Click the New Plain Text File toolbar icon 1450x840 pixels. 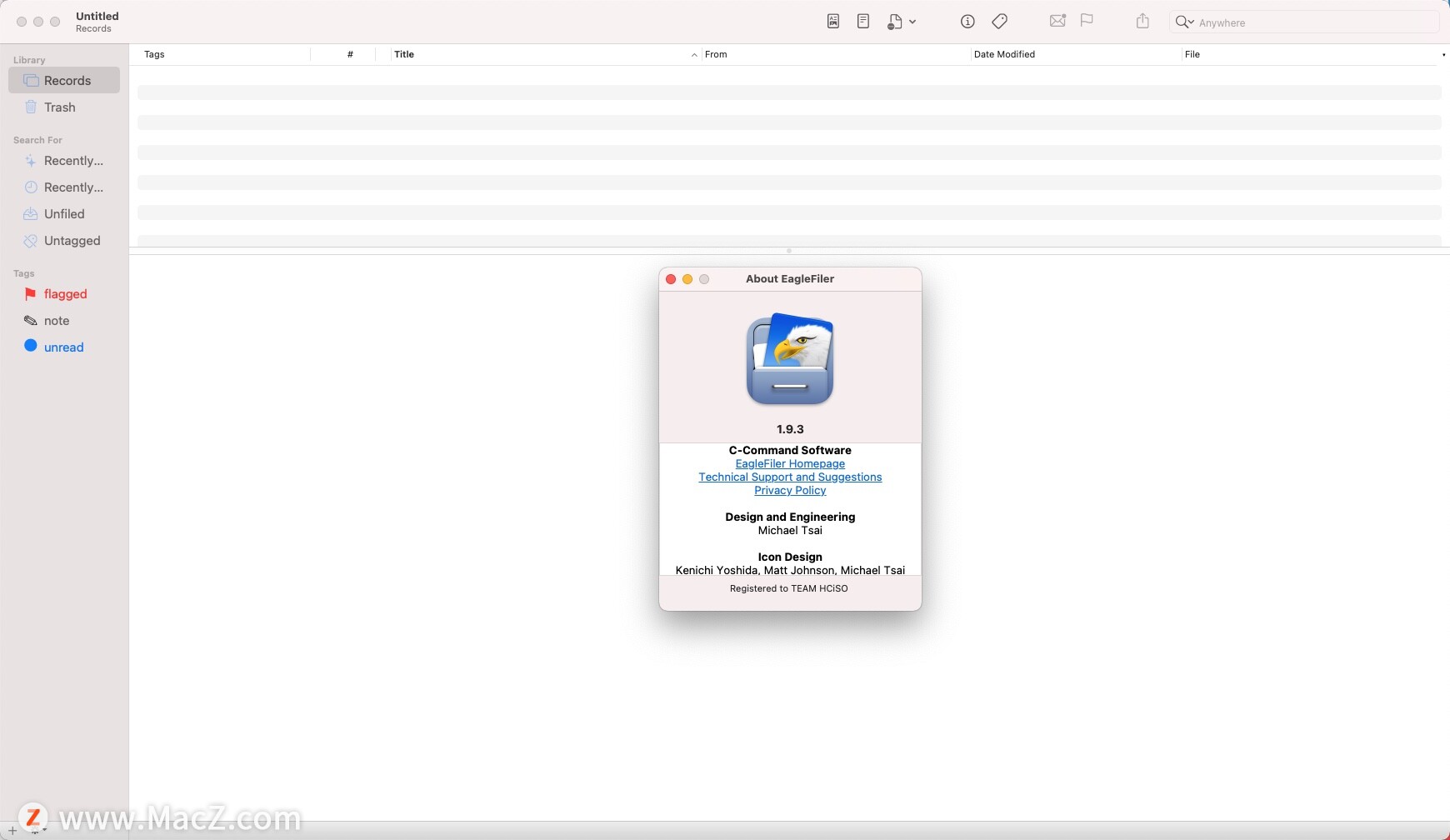863,22
